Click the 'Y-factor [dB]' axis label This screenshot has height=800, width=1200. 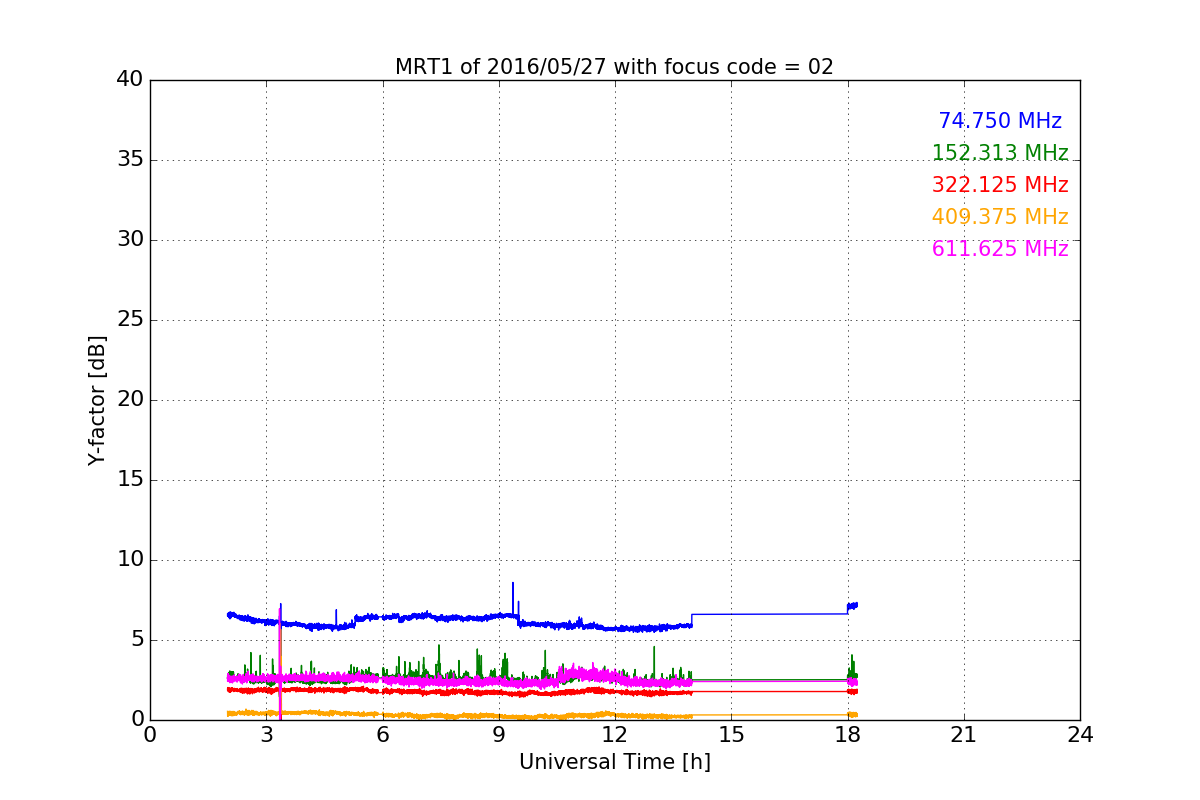[97, 400]
